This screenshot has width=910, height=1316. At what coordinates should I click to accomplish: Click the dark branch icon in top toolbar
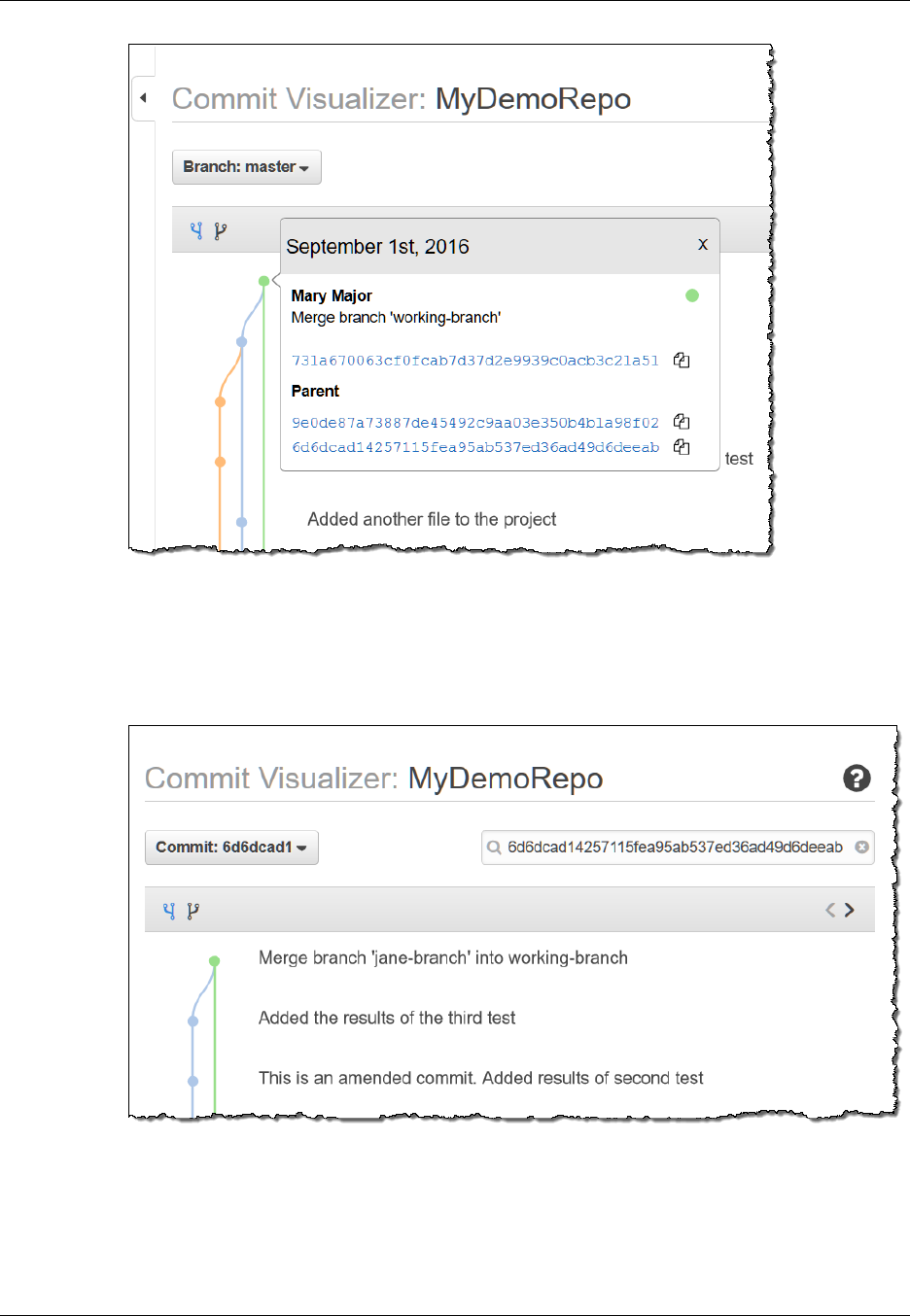pyautogui.click(x=220, y=230)
